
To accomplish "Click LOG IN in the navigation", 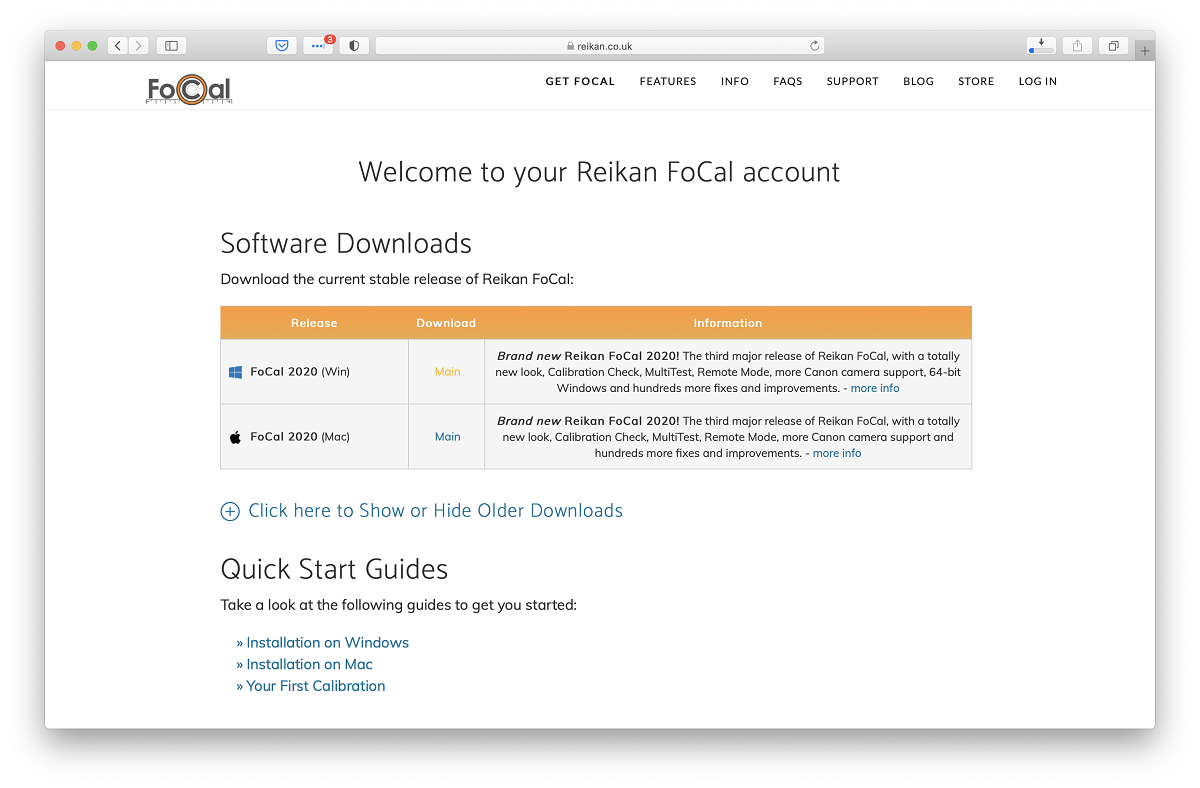I will (1038, 82).
